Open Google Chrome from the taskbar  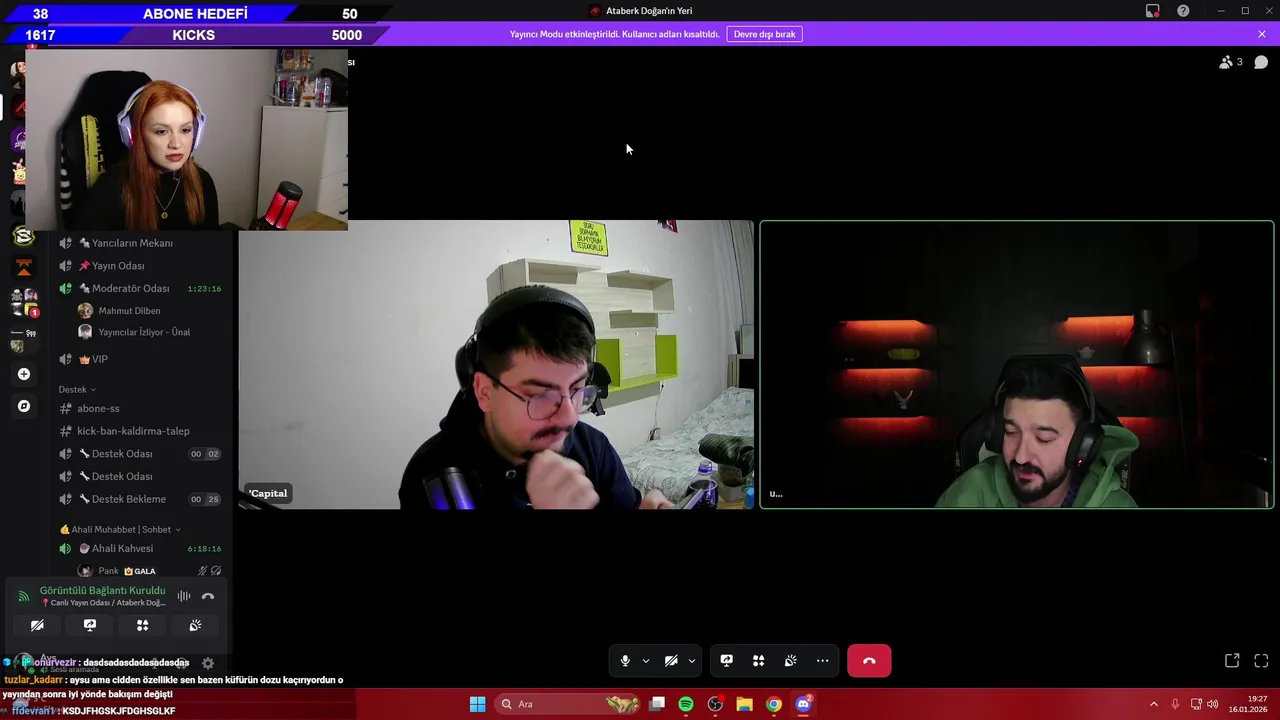[x=774, y=704]
